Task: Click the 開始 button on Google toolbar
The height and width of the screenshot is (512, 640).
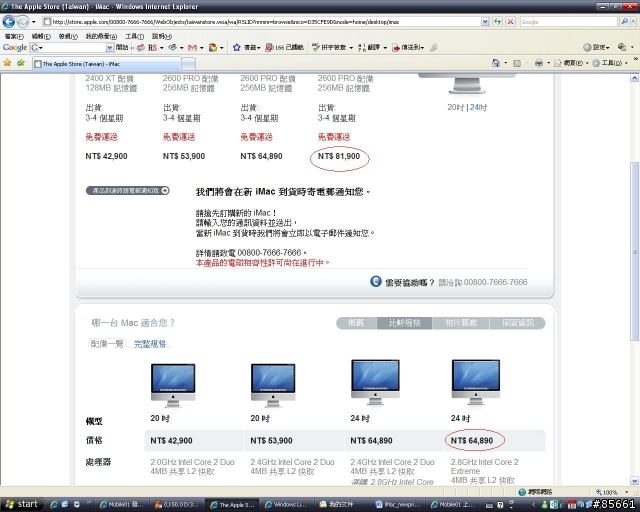Action: 122,47
